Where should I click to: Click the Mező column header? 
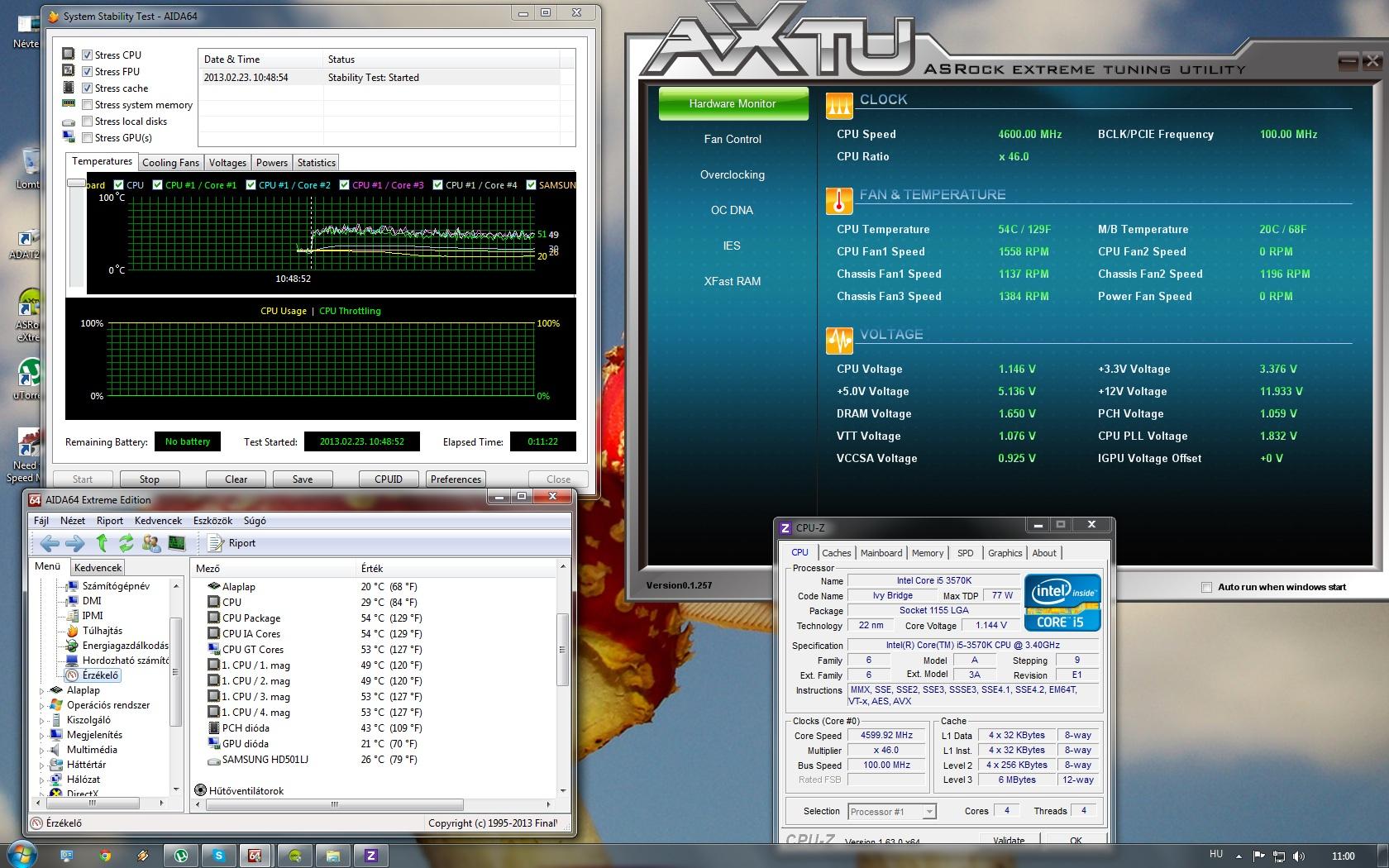273,568
